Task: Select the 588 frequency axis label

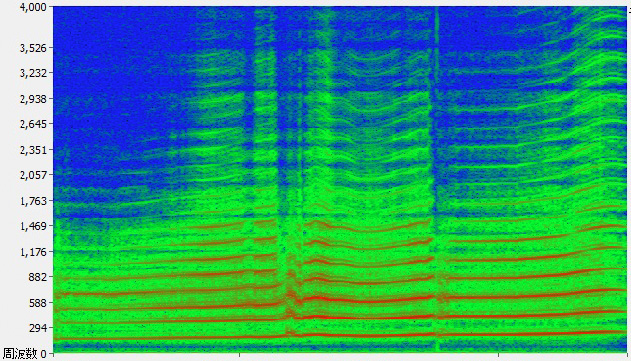Action: tap(37, 303)
